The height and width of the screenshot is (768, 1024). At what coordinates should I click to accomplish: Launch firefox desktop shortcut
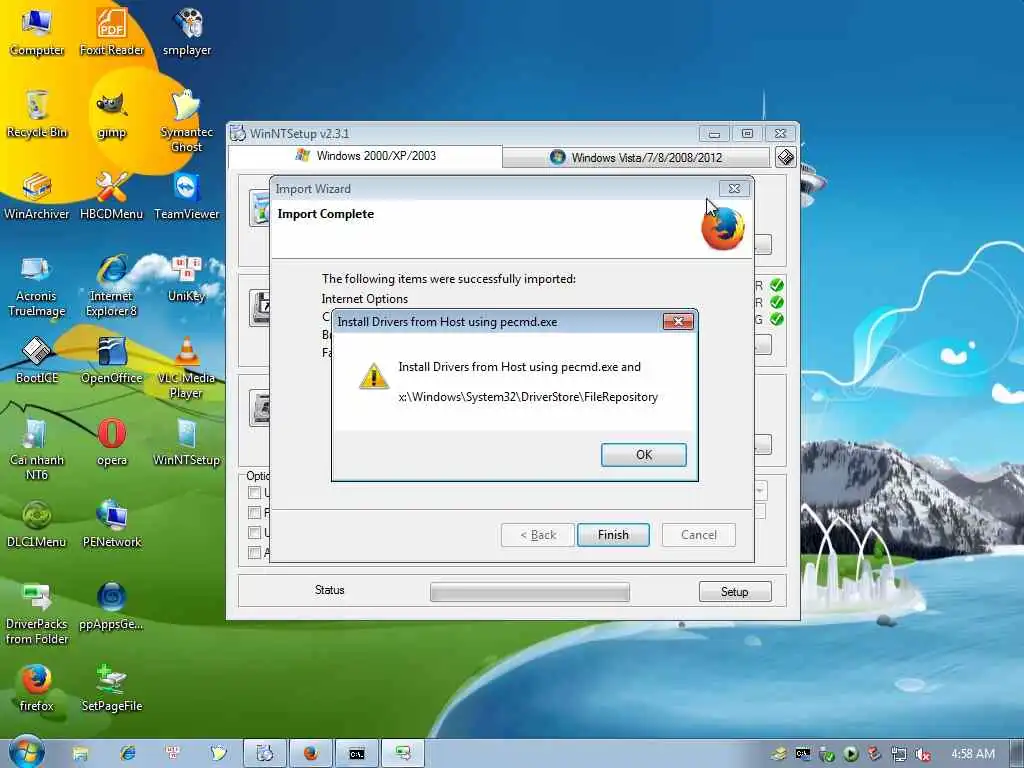pos(37,688)
